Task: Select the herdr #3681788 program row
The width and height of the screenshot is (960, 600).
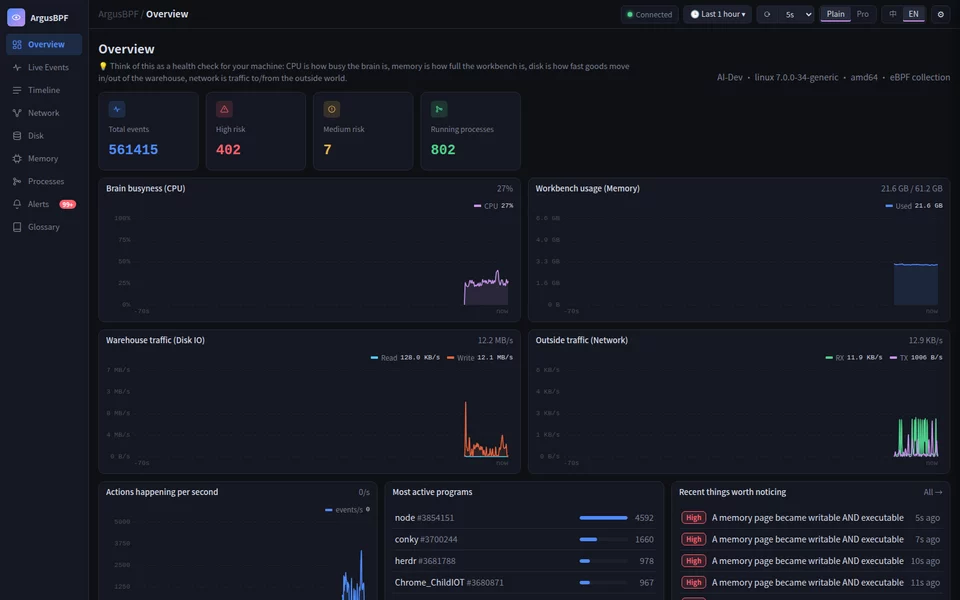Action: coord(524,561)
